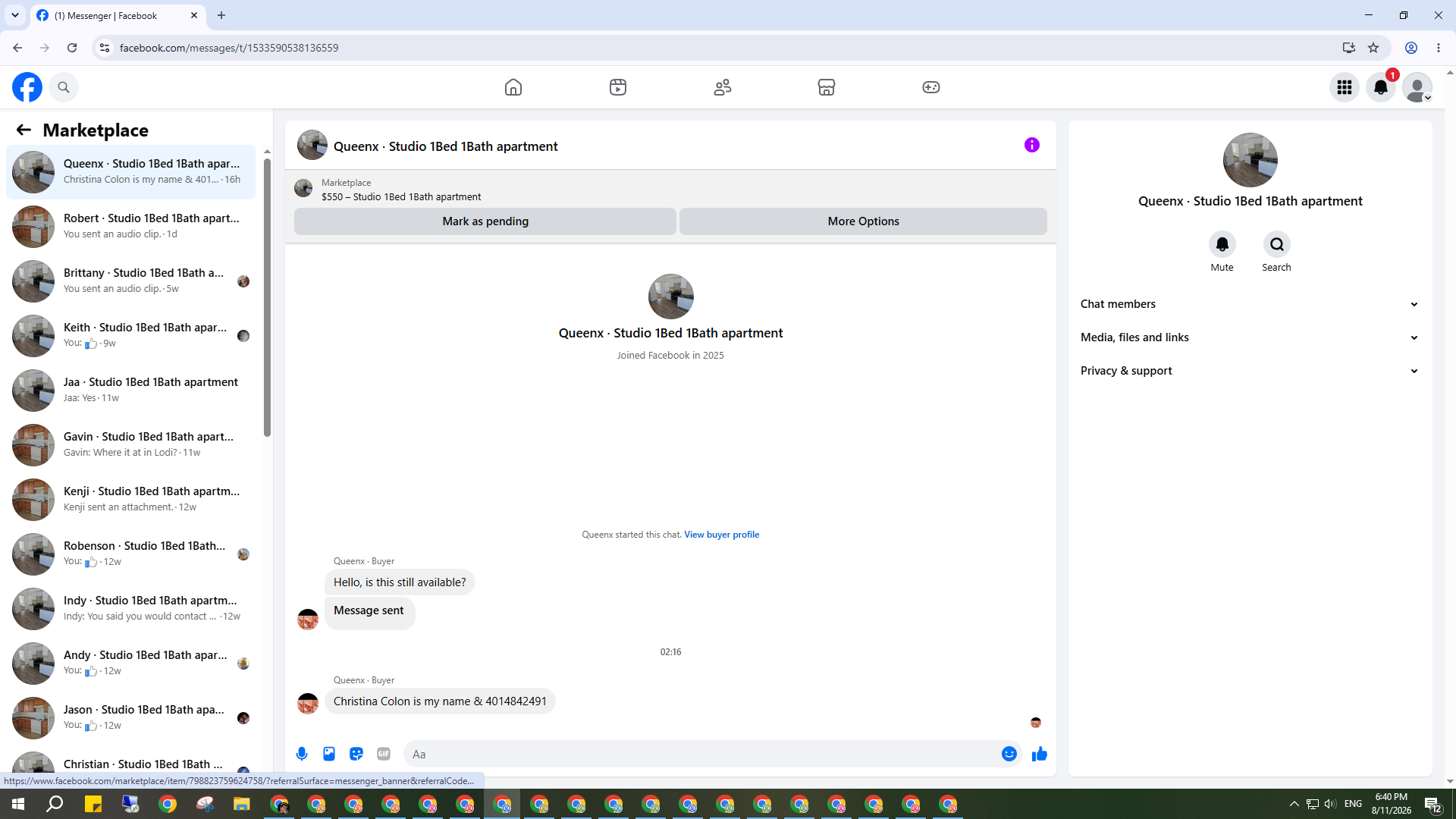The image size is (1456, 819).
Task: Choose a GIF
Action: [x=384, y=754]
